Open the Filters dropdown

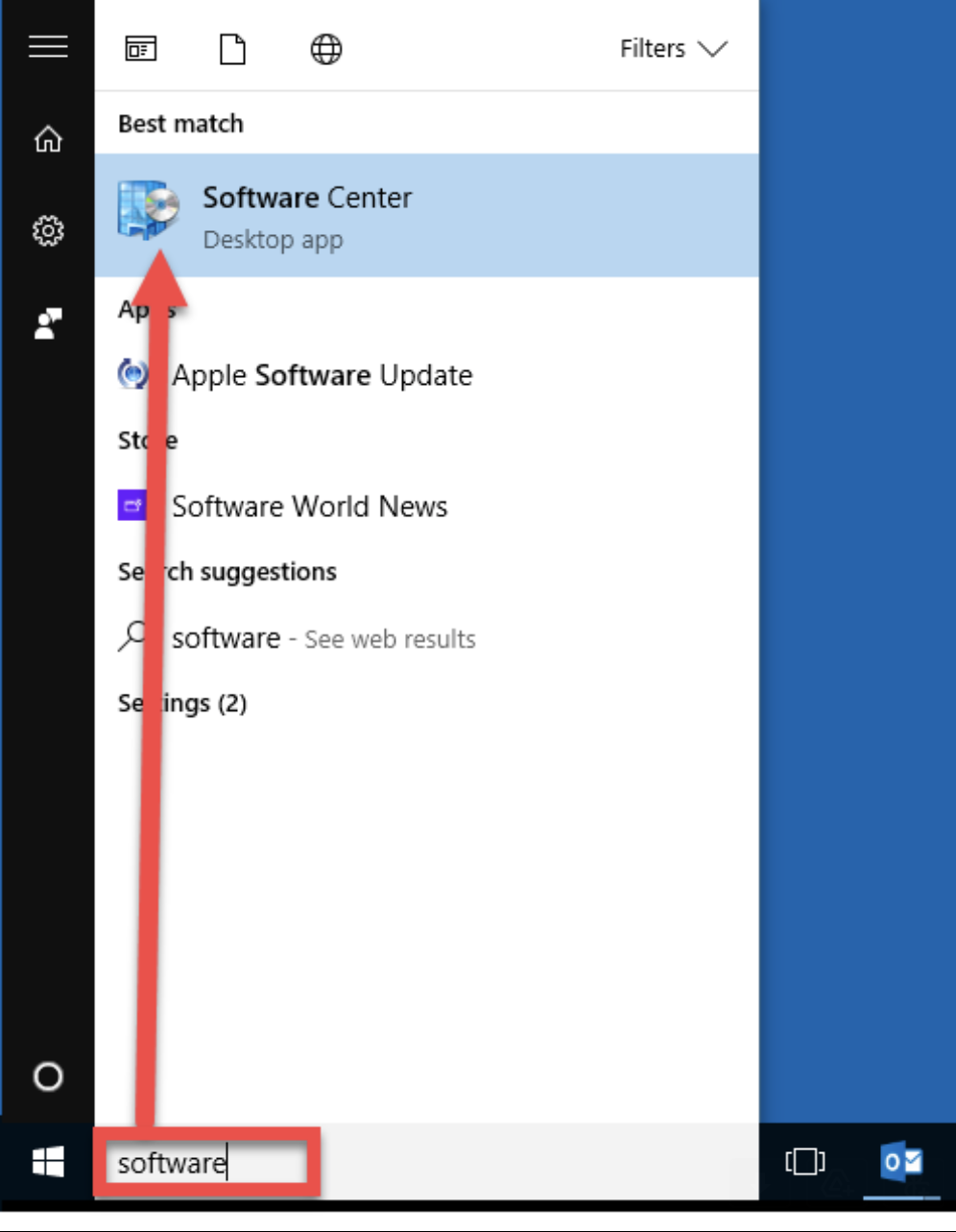click(x=673, y=49)
